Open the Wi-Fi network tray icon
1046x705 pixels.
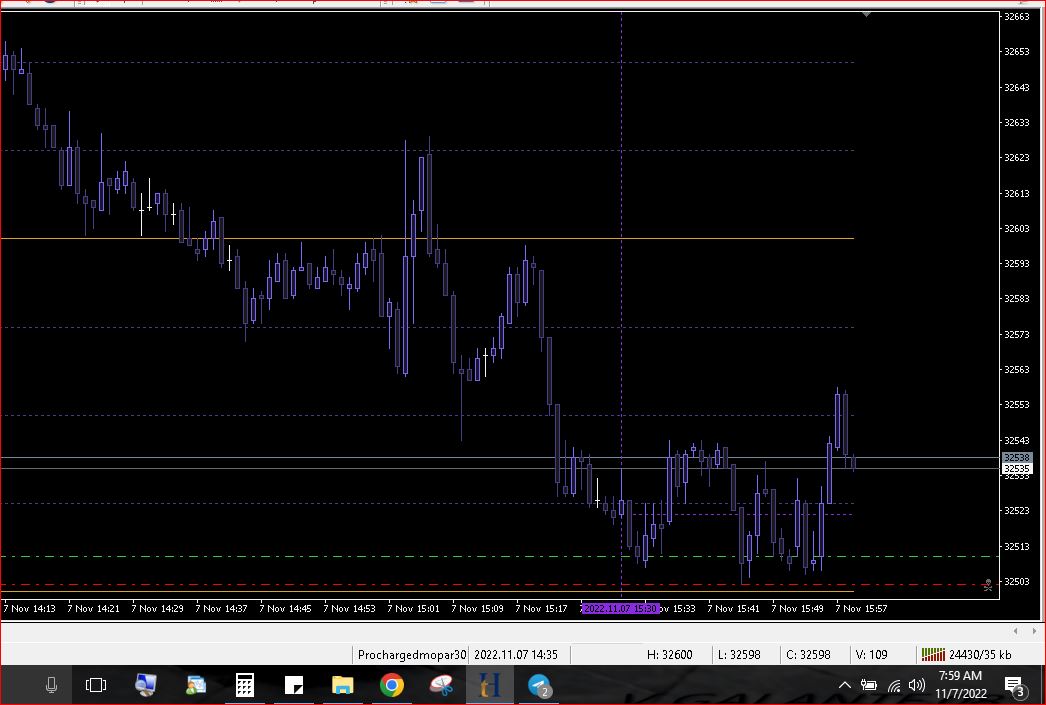click(894, 685)
